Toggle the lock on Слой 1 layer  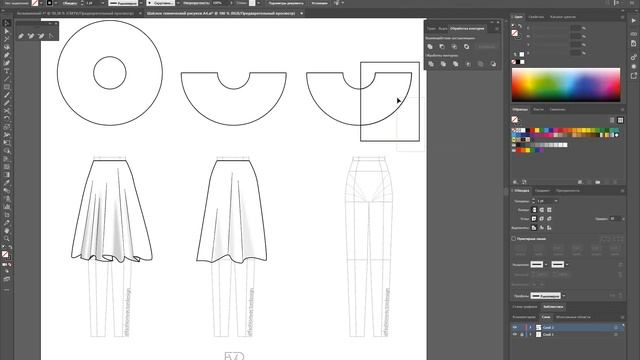coord(522,334)
